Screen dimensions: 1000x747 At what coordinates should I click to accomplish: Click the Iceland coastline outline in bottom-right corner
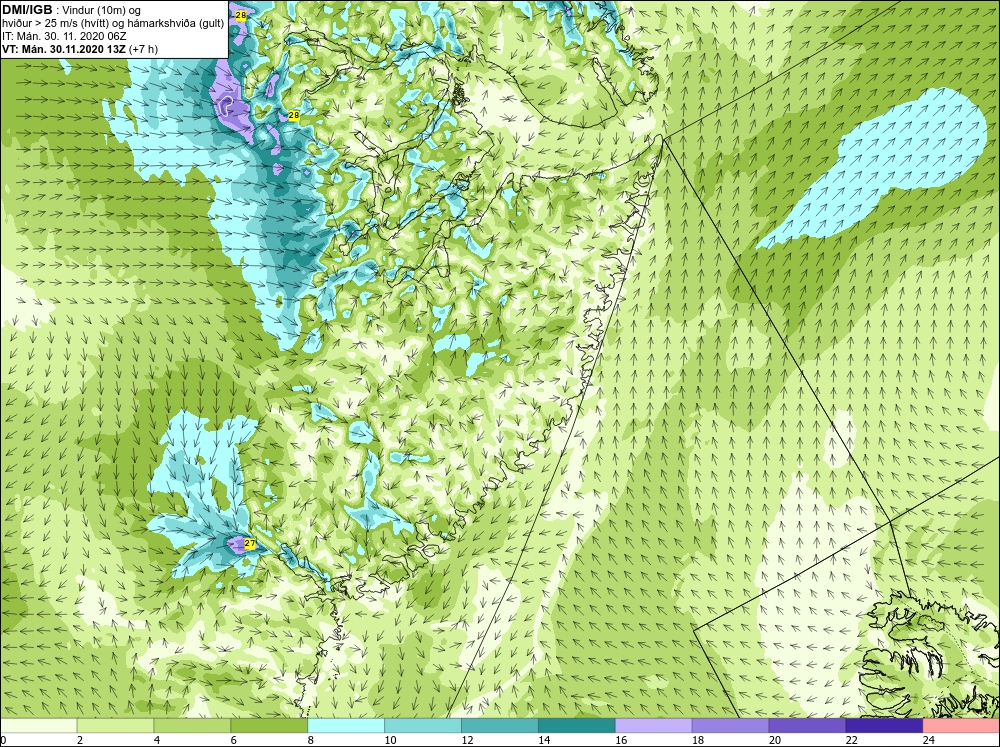(x=930, y=656)
